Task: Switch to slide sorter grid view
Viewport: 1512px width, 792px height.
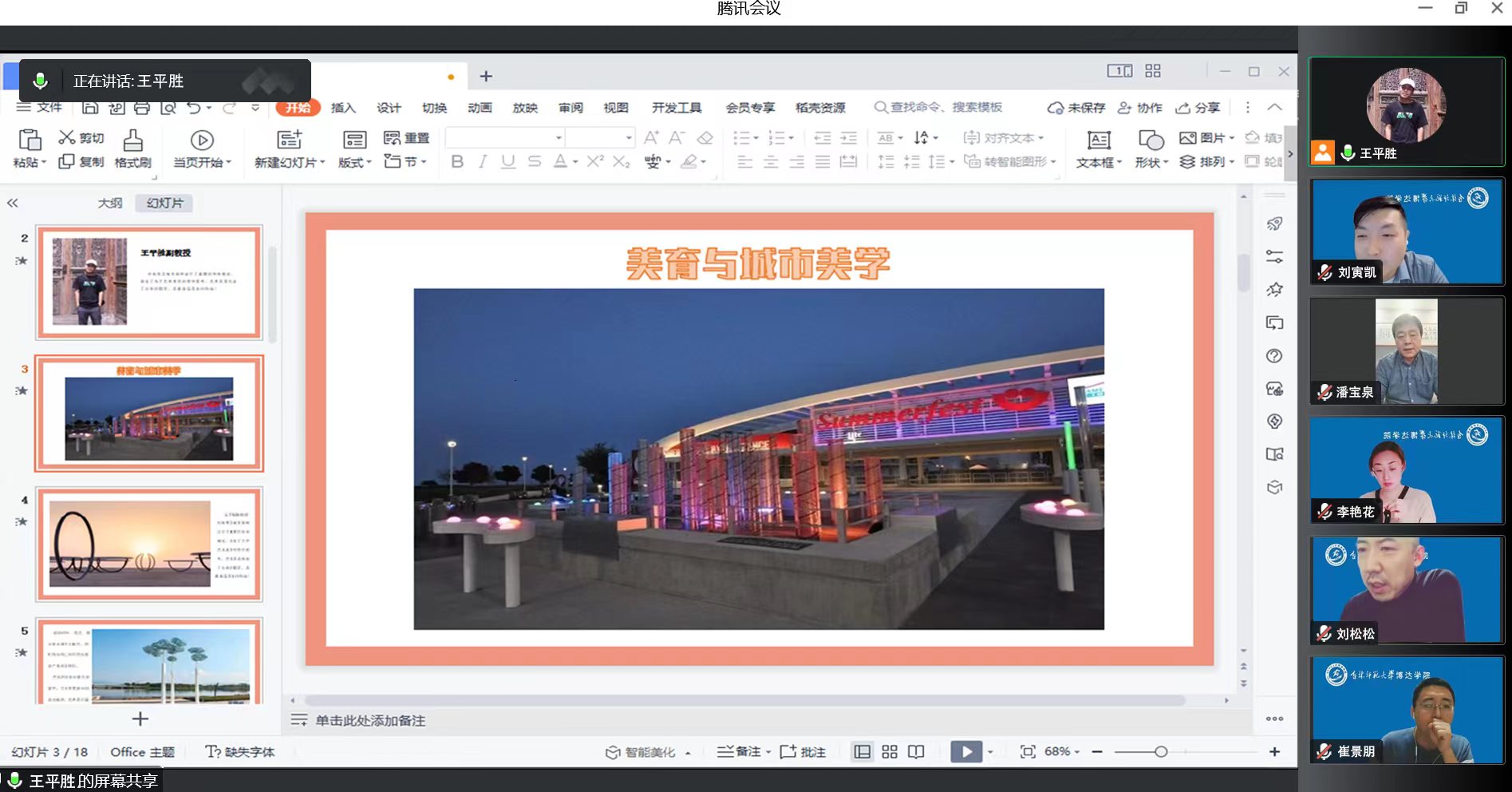Action: (x=890, y=752)
